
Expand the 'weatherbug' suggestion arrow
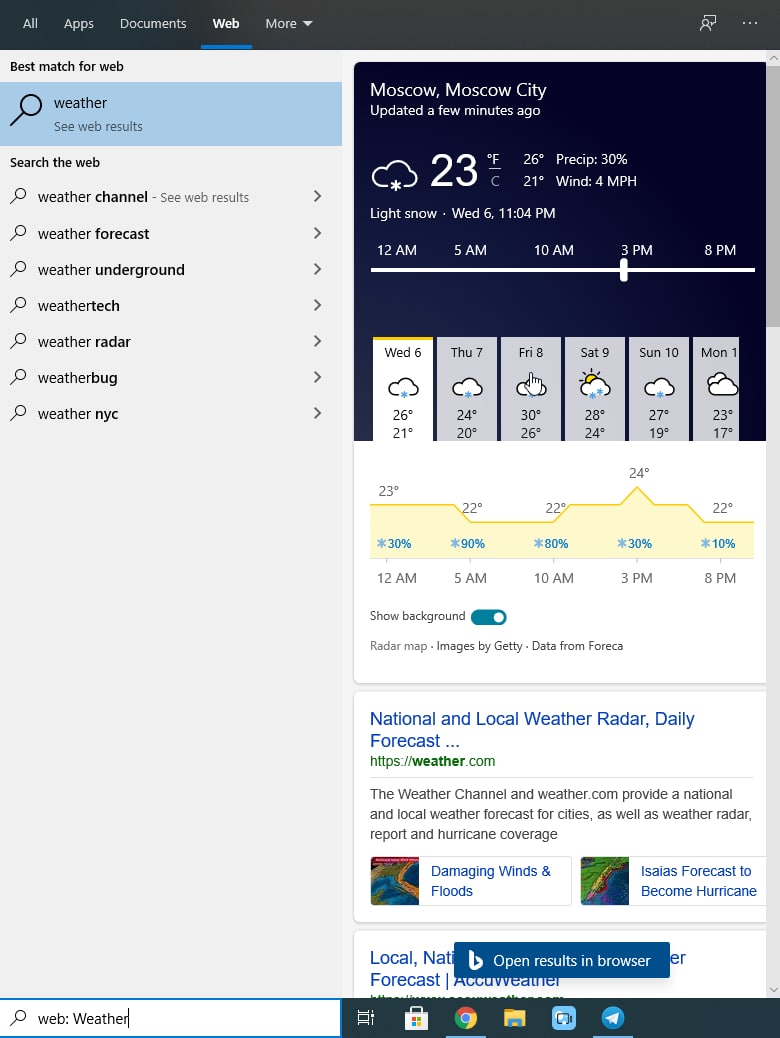(317, 377)
